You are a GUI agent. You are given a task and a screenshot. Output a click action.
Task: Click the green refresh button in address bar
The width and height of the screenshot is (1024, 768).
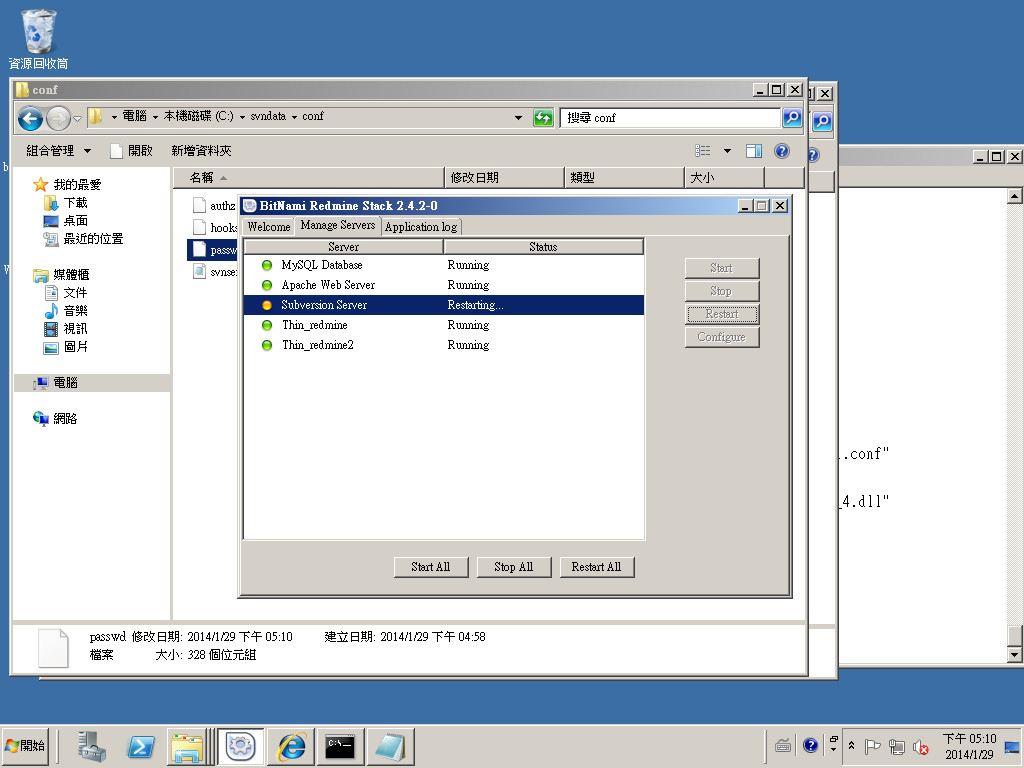click(543, 118)
